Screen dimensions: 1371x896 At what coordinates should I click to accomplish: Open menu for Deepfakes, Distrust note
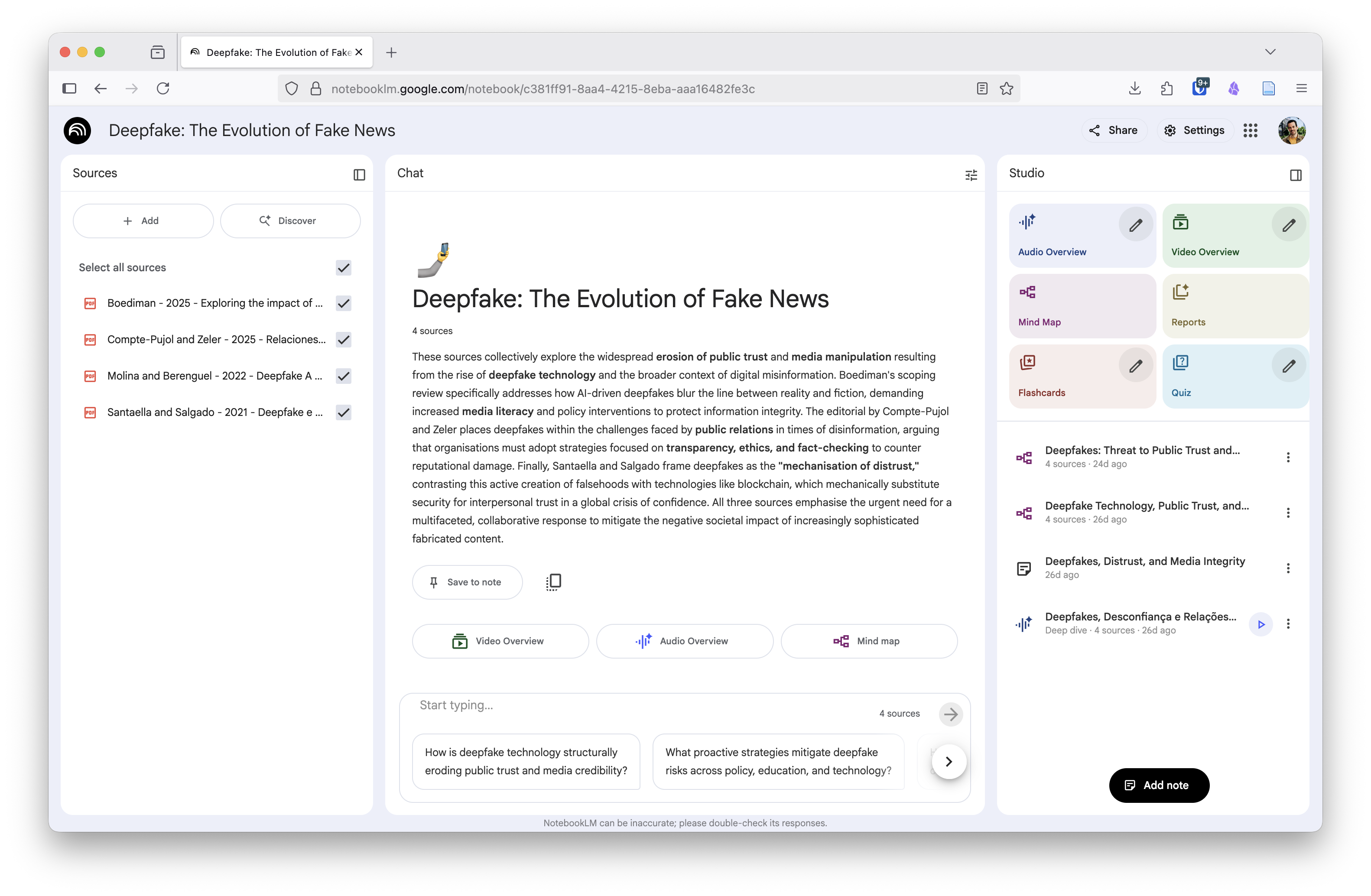(1288, 568)
